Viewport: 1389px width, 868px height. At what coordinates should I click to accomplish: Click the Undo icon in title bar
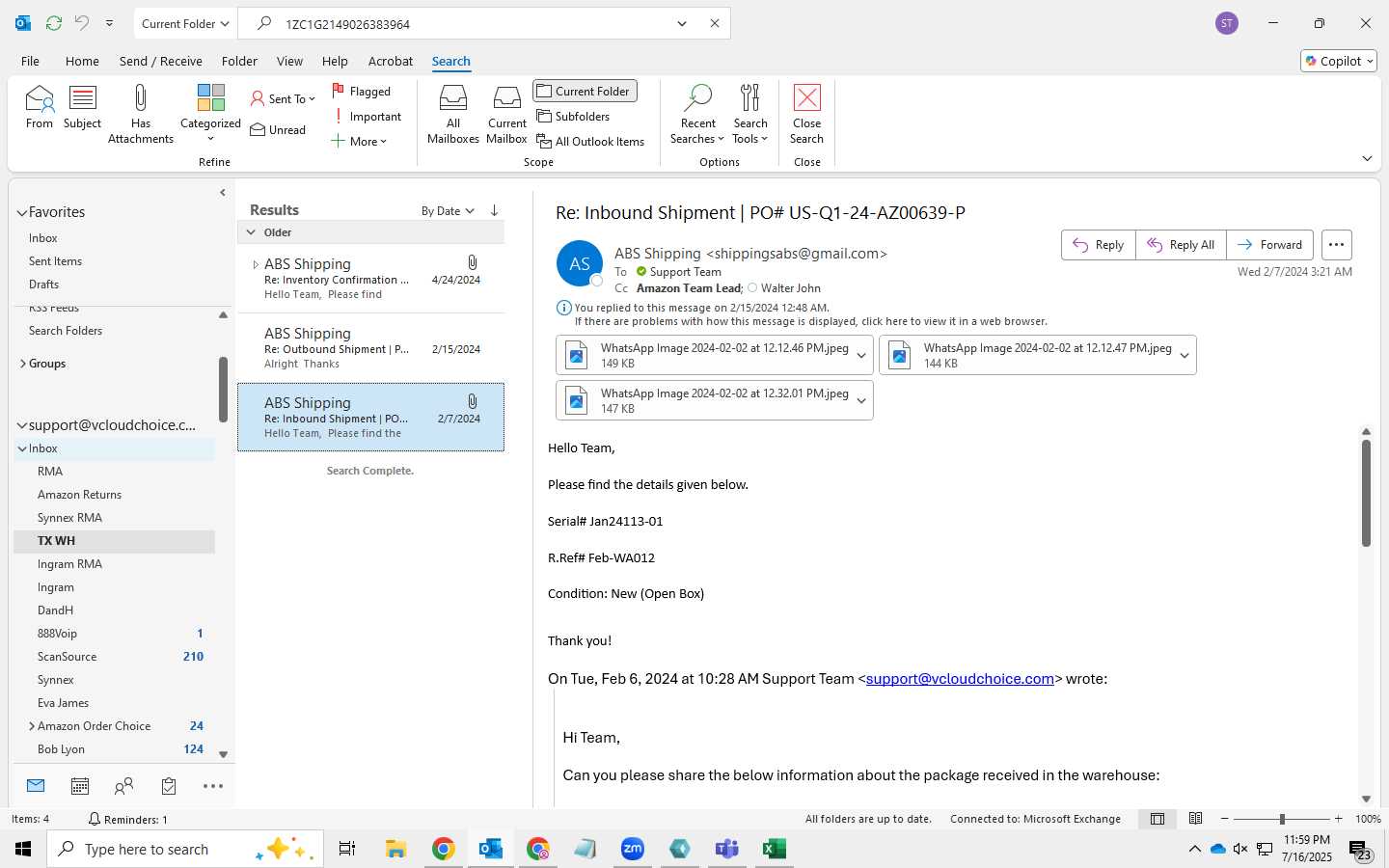(82, 23)
